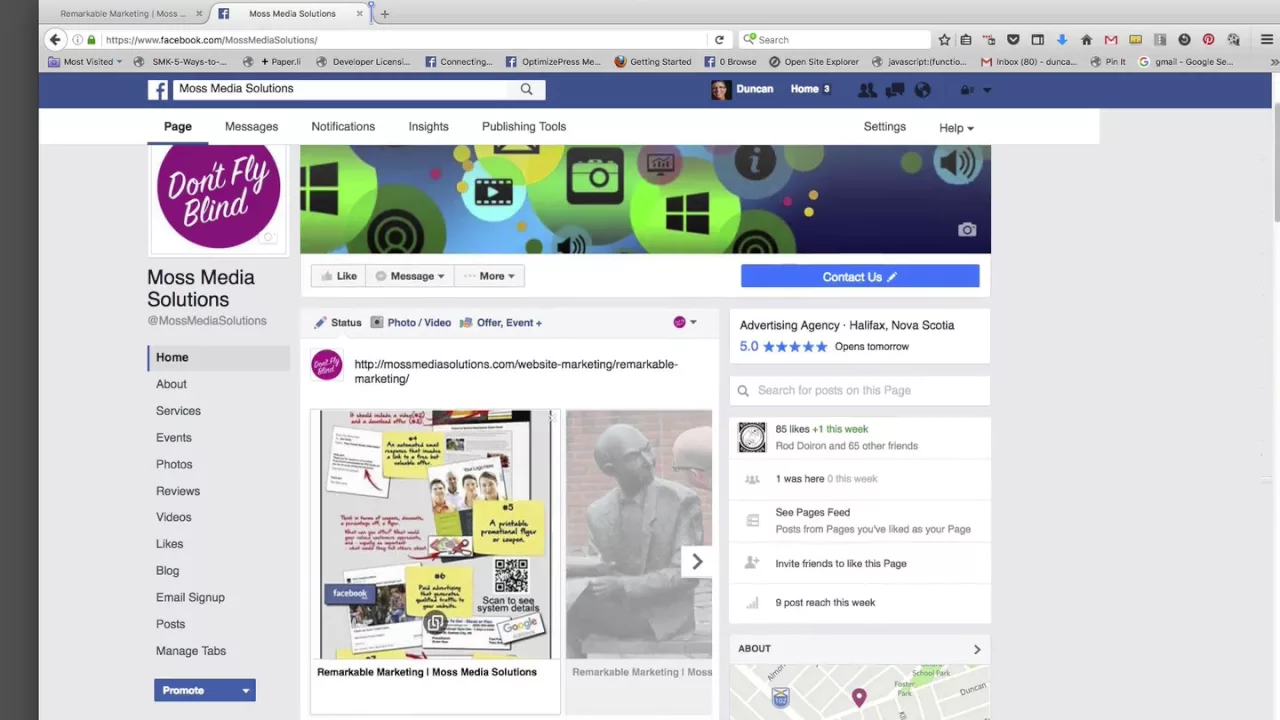
Task: Click Duncan's profile picture in header
Action: 720,90
